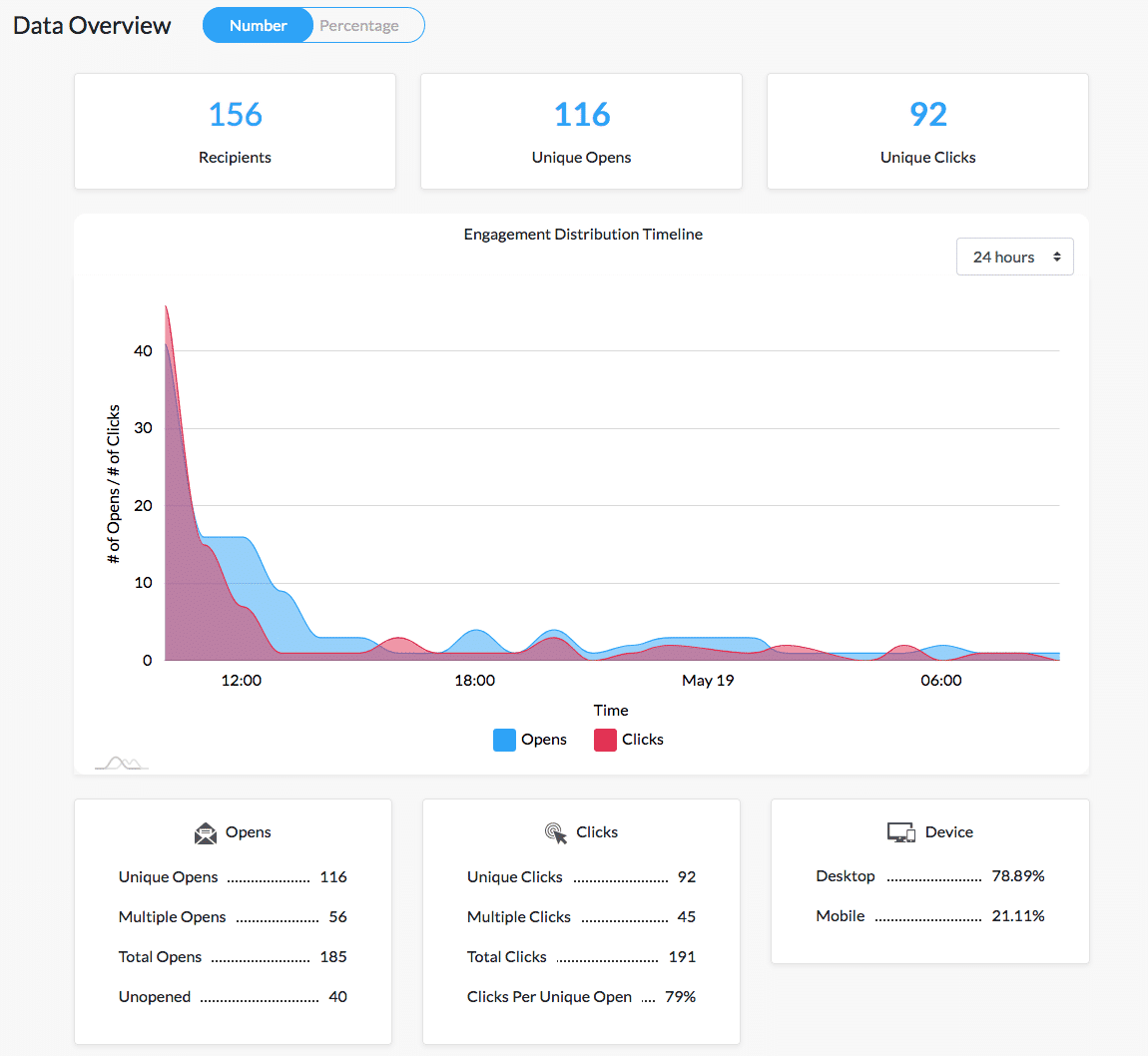Click the Clicks panel heading
Screen dimensions: 1148x1056
[597, 832]
